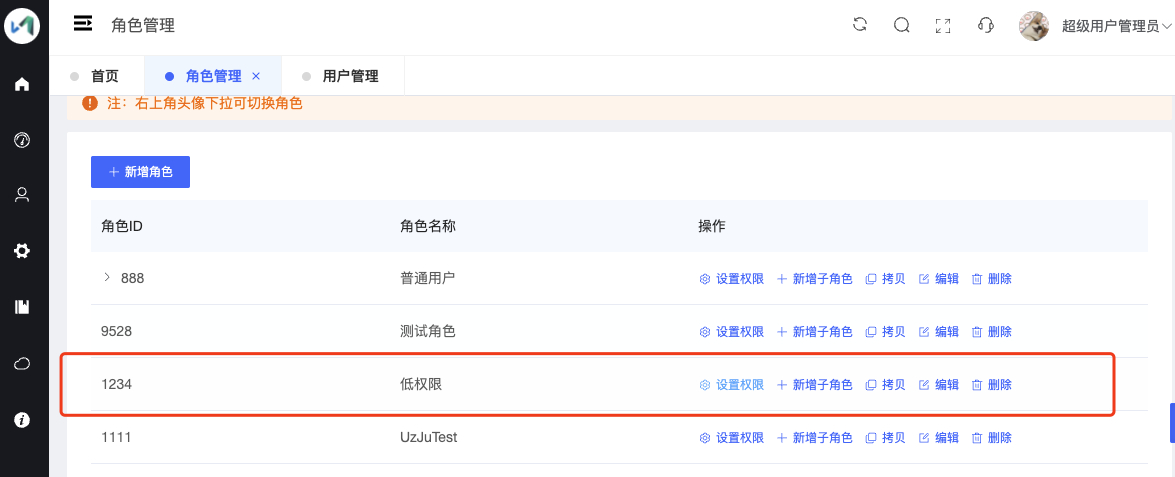Click the 新增角色 button
The width and height of the screenshot is (1175, 477).
pos(140,172)
